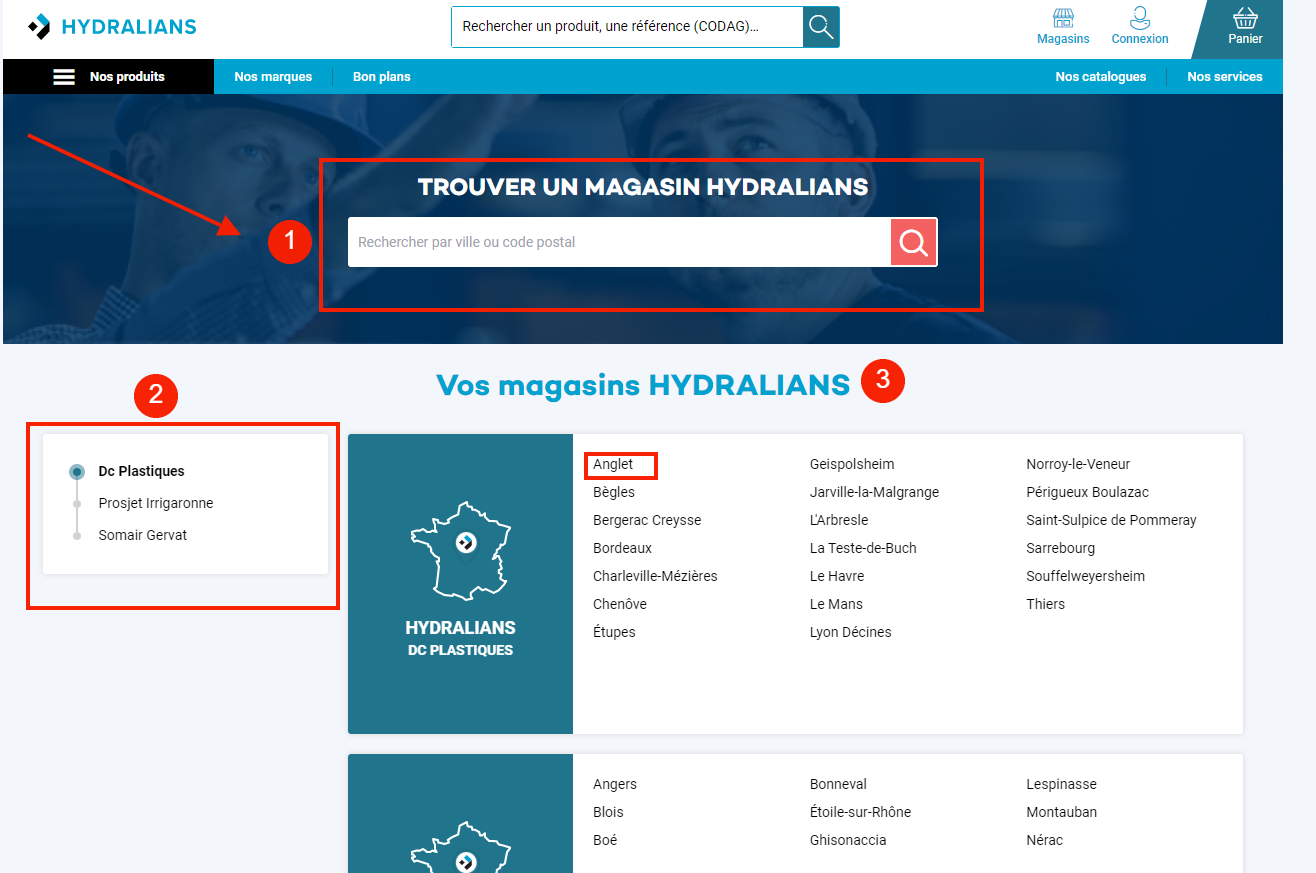Open the Hydralians logo home link
This screenshot has width=1316, height=873.
[112, 27]
